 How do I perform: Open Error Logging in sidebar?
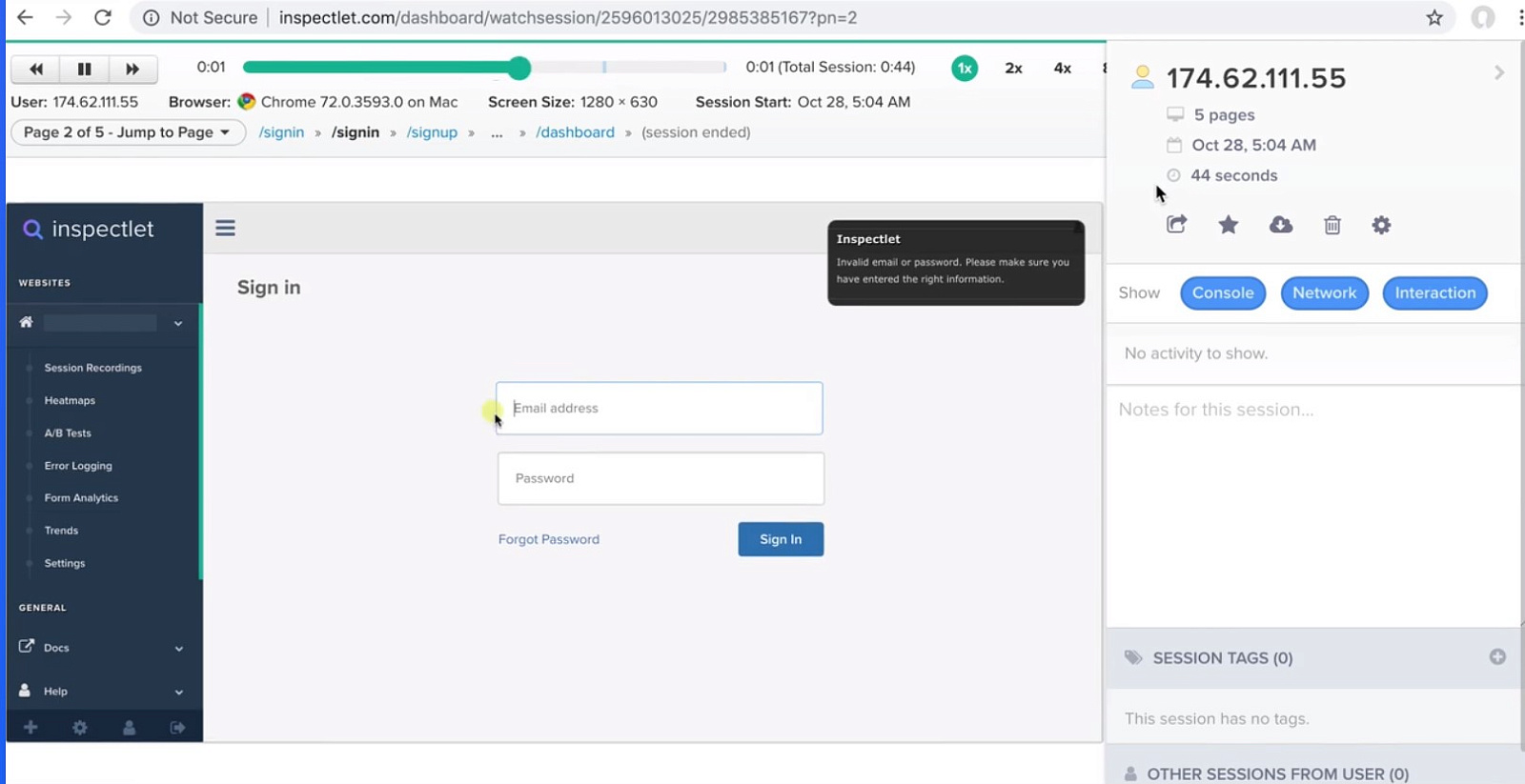pyautogui.click(x=78, y=466)
